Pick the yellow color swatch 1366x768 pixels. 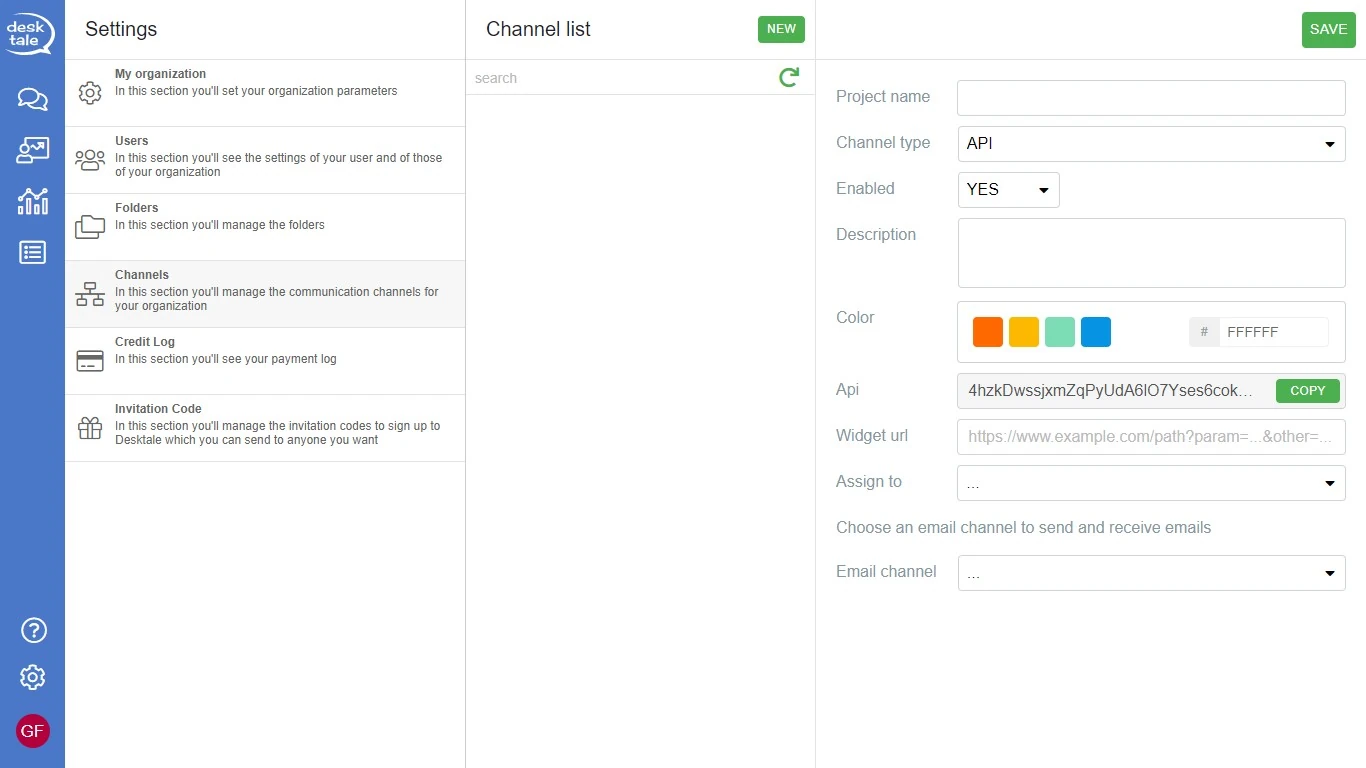pos(1024,332)
